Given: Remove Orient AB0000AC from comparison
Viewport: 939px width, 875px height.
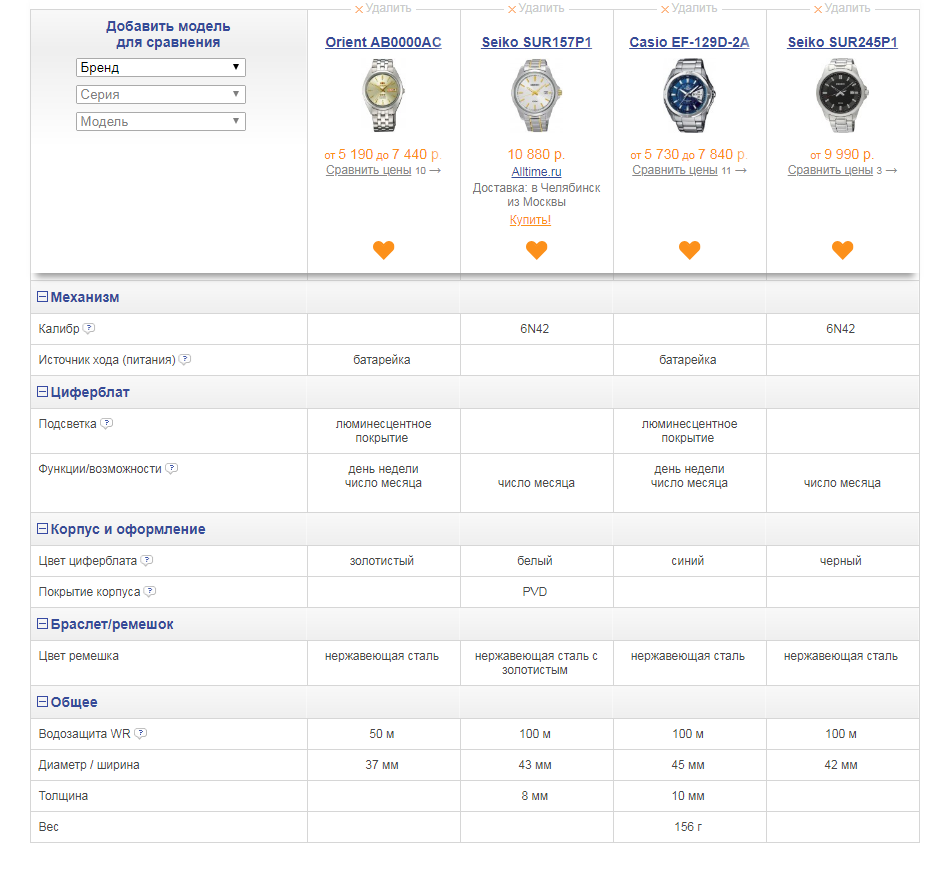Looking at the screenshot, I should (x=383, y=8).
